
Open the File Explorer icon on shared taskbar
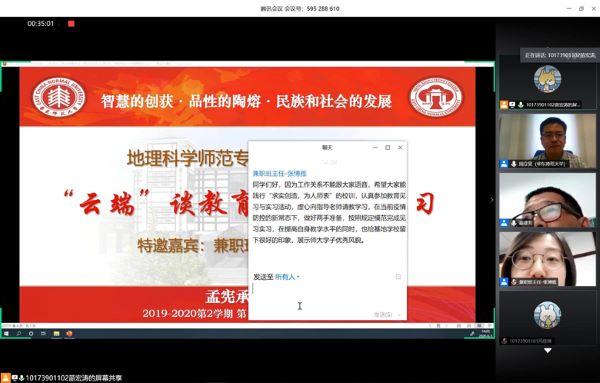coord(56,334)
